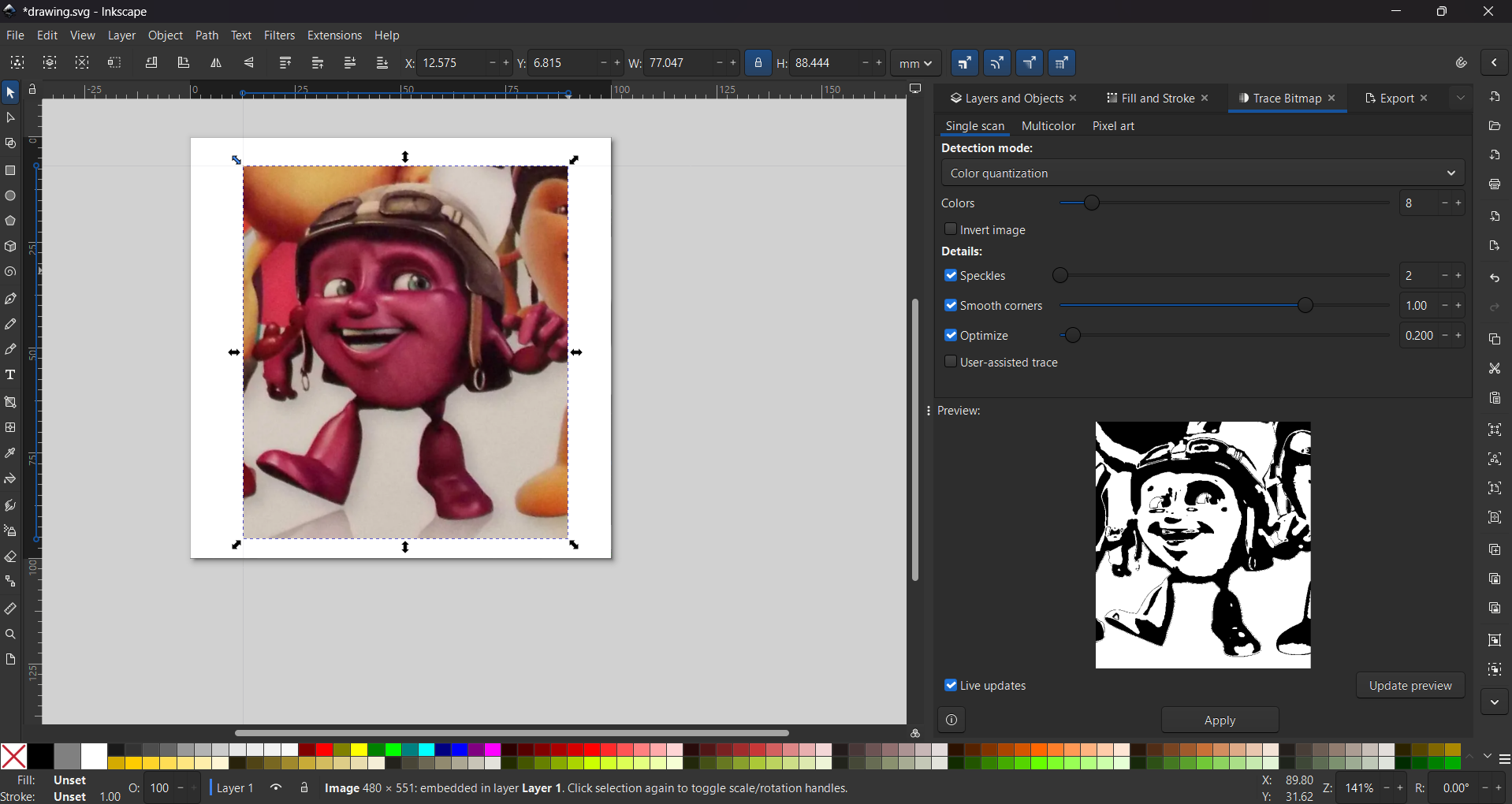Screen dimensions: 1512x804
Task: Select the Zoom tool
Action: pyautogui.click(x=10, y=635)
